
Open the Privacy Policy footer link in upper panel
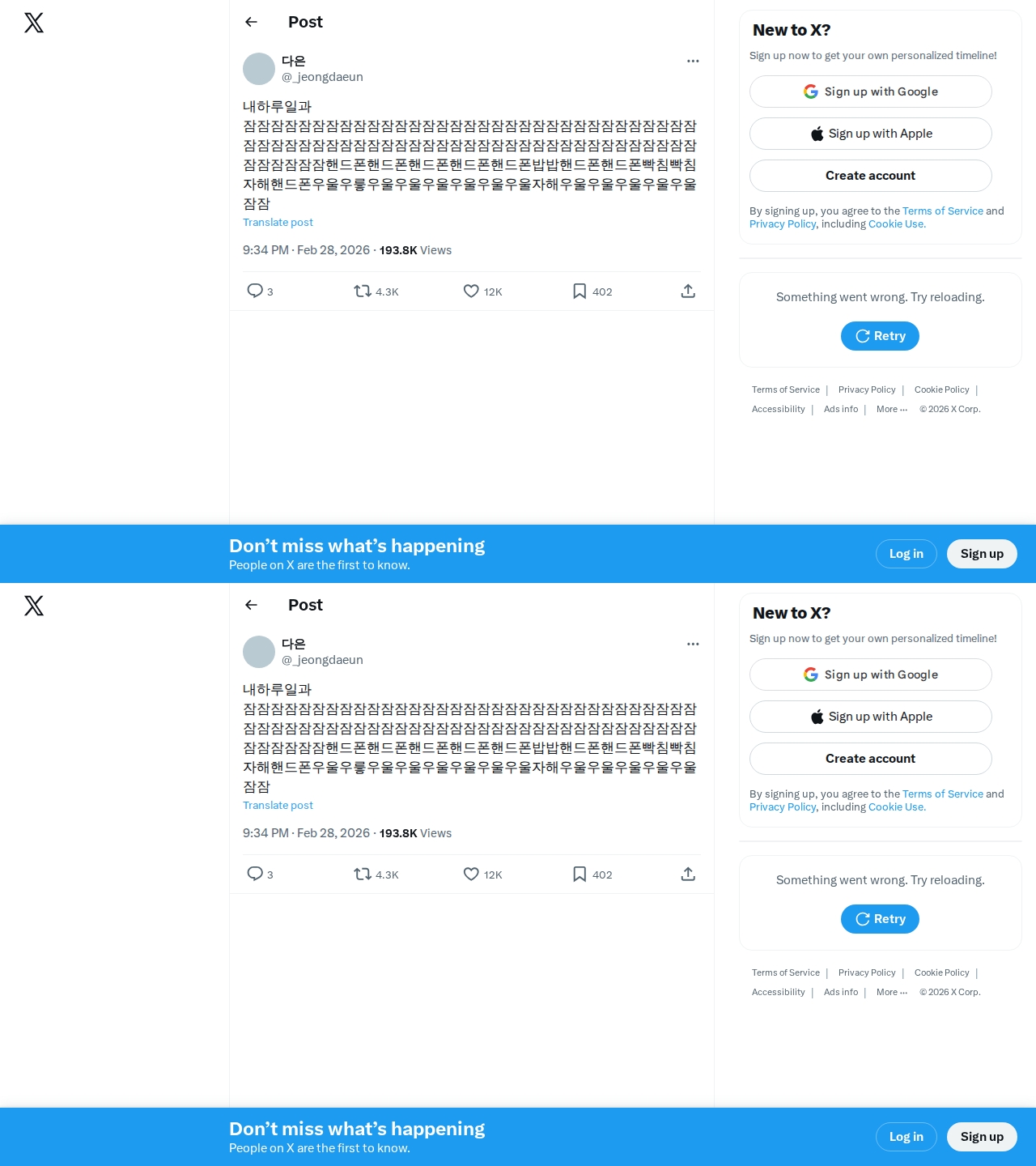click(x=867, y=389)
